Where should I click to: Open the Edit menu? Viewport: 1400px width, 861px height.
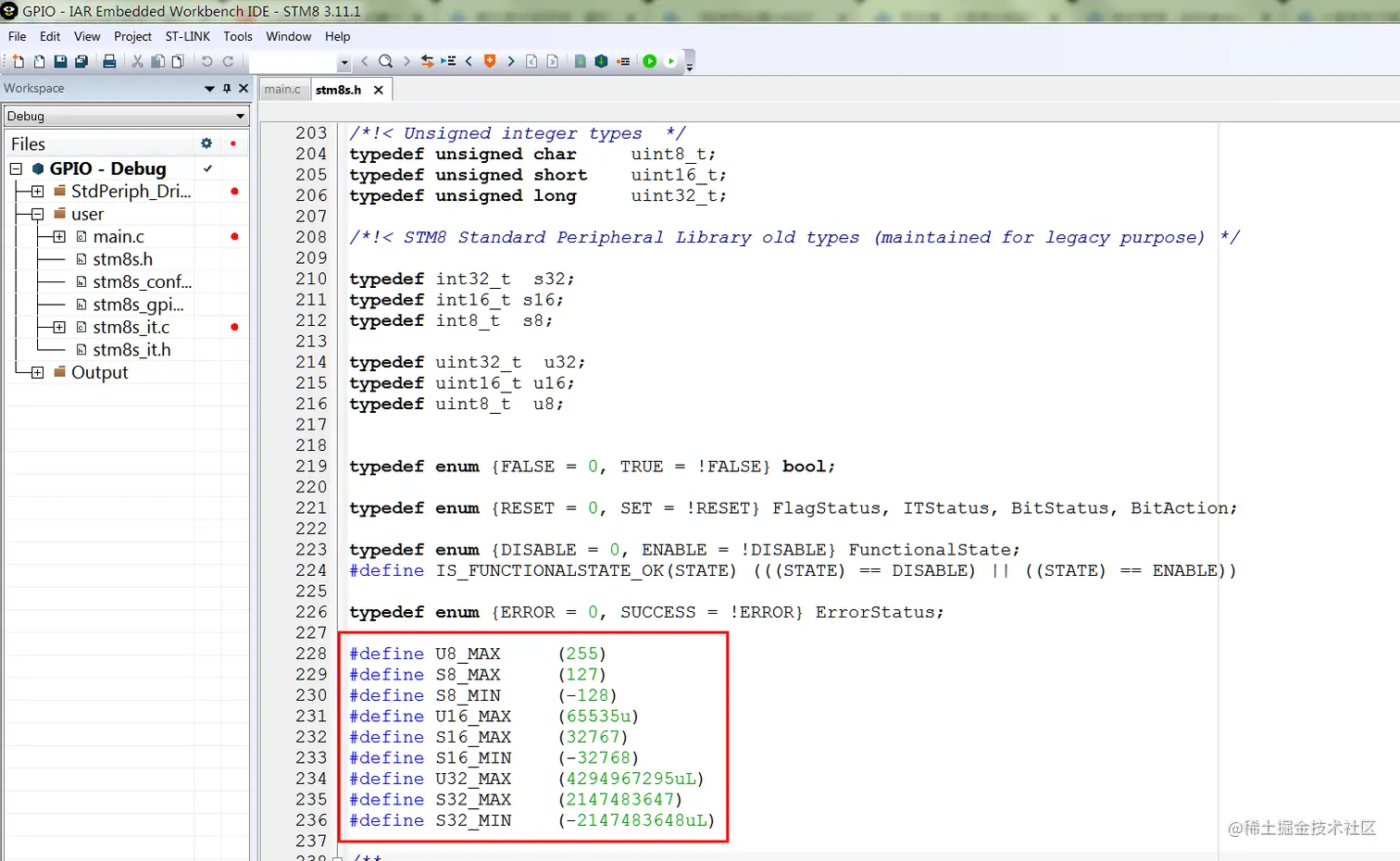pos(50,36)
